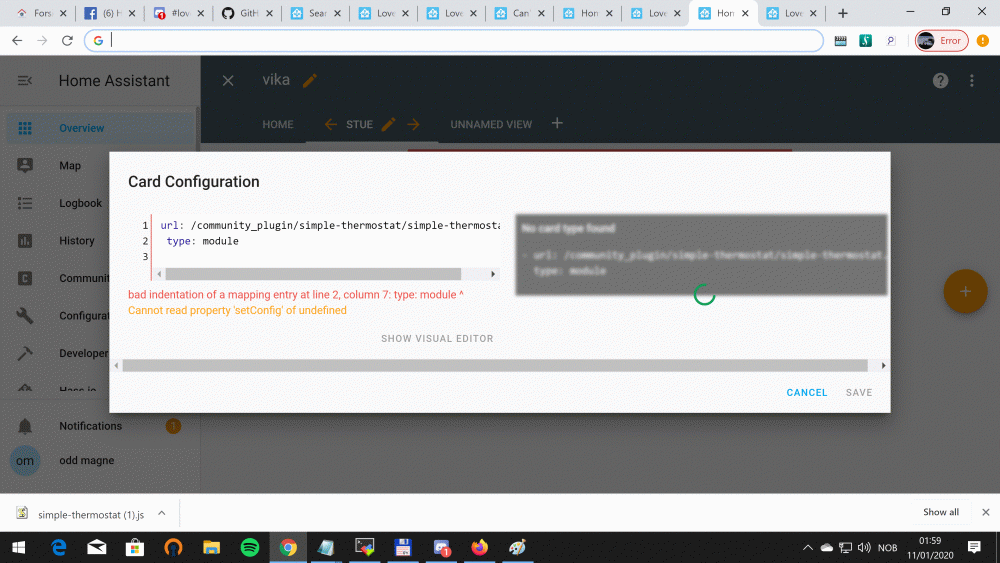Move STUE view right with arrow icon
This screenshot has height=563, width=1000.
click(413, 125)
